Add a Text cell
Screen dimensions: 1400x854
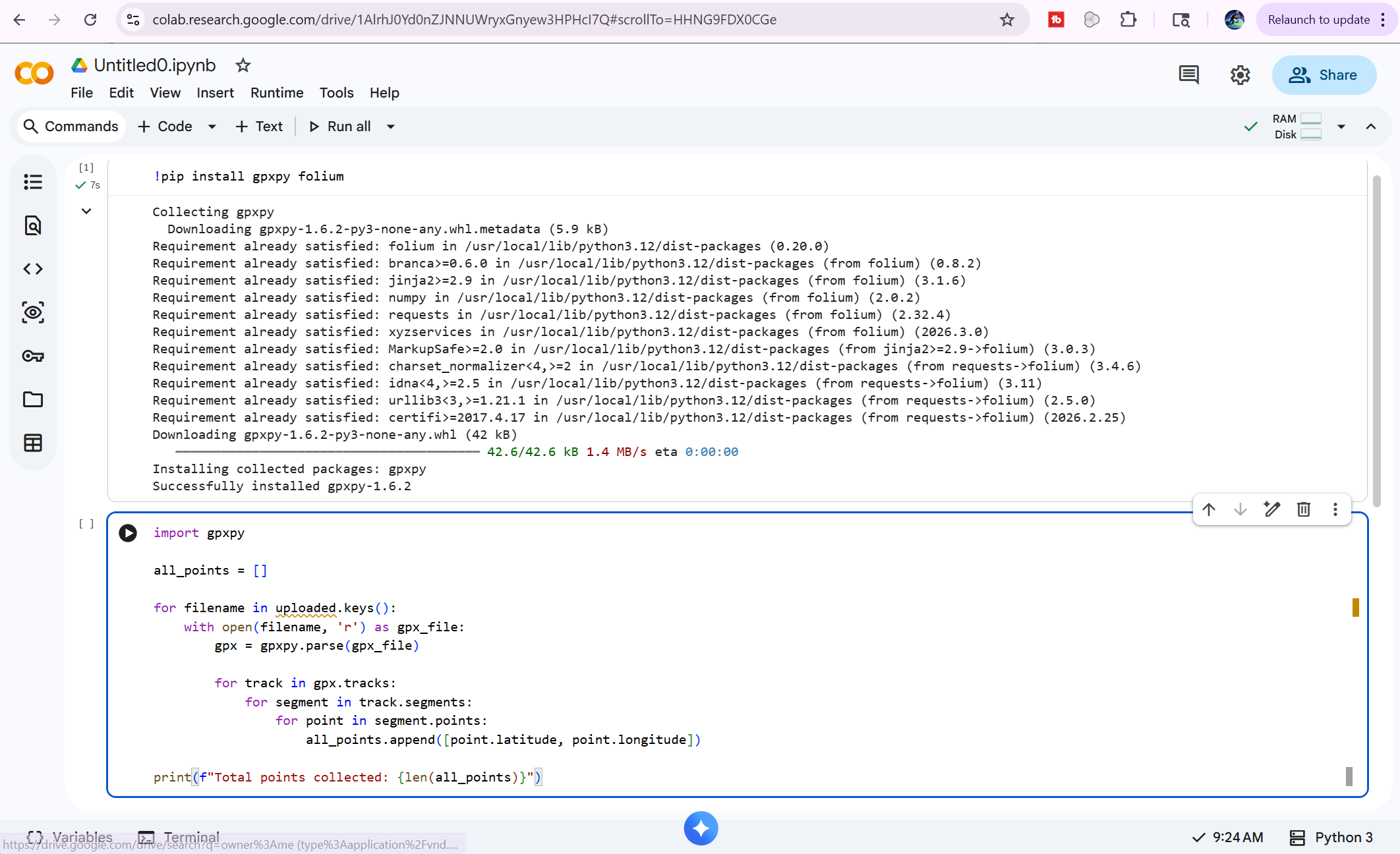click(259, 127)
